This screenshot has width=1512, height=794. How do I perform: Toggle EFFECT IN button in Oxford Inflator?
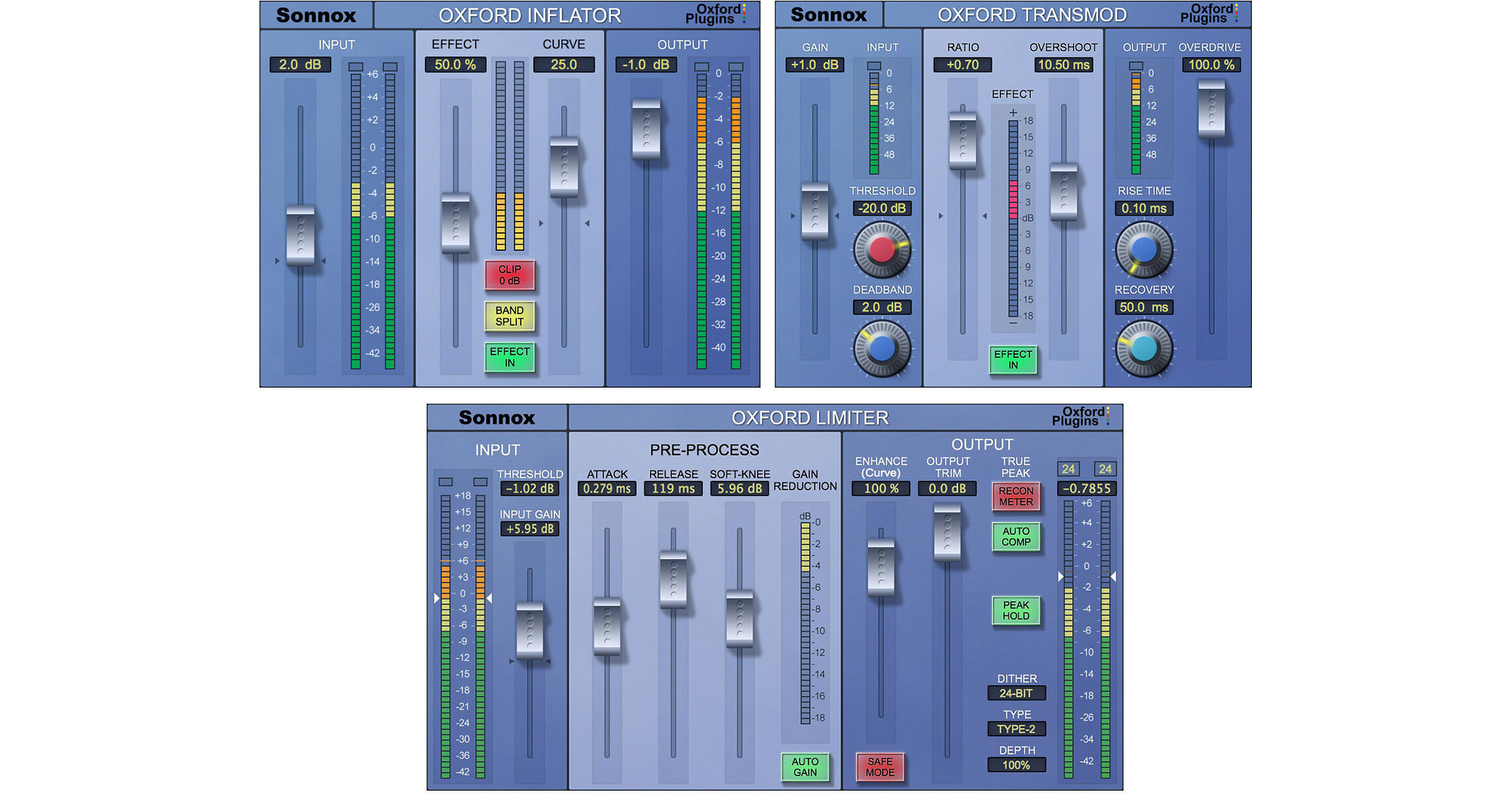coord(510,357)
